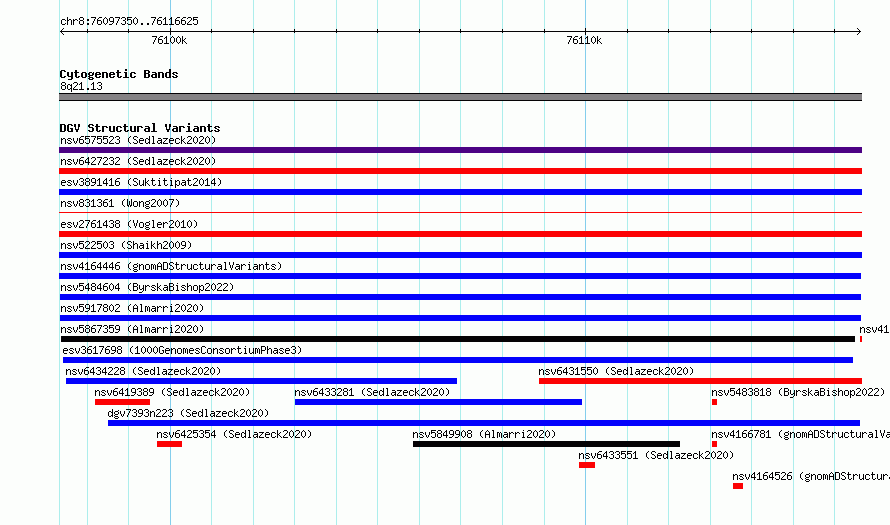Select the blue dgv7393n223 variant bar
Screen dimensions: 890x525
484,423
